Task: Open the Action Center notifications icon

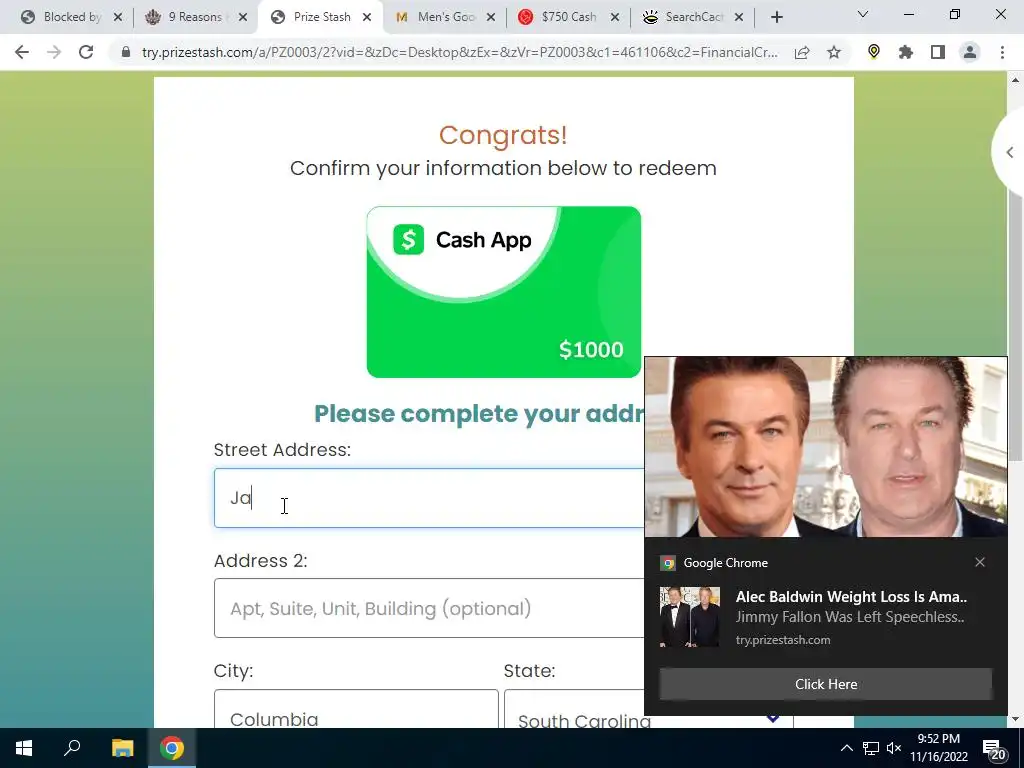Action: click(x=994, y=748)
